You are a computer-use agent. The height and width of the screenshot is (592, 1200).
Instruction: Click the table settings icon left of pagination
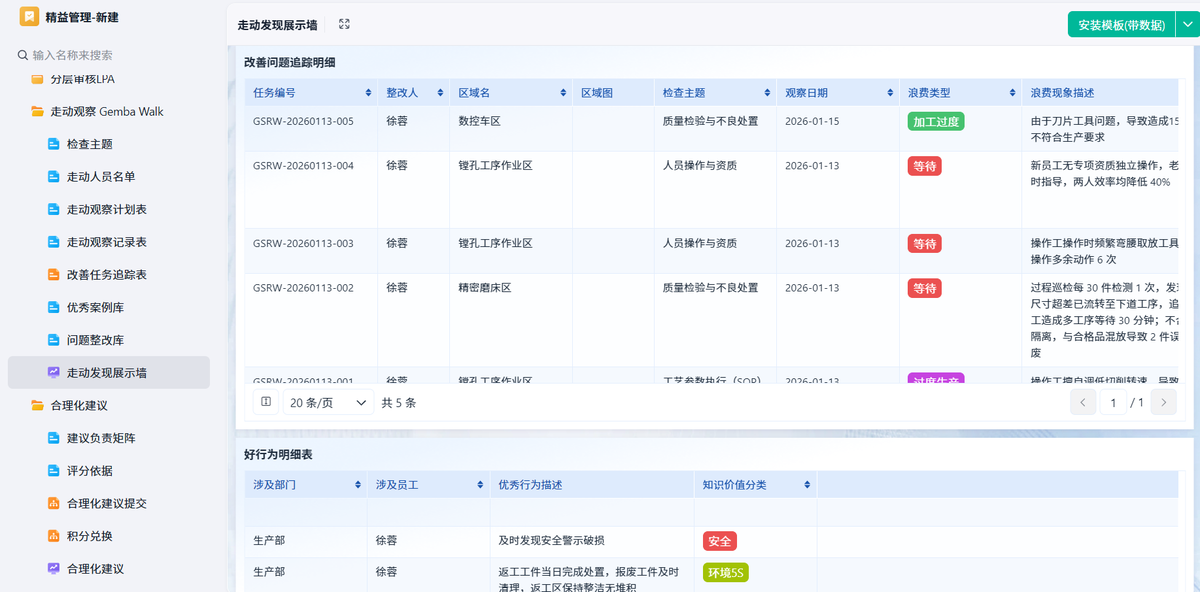[x=264, y=401]
